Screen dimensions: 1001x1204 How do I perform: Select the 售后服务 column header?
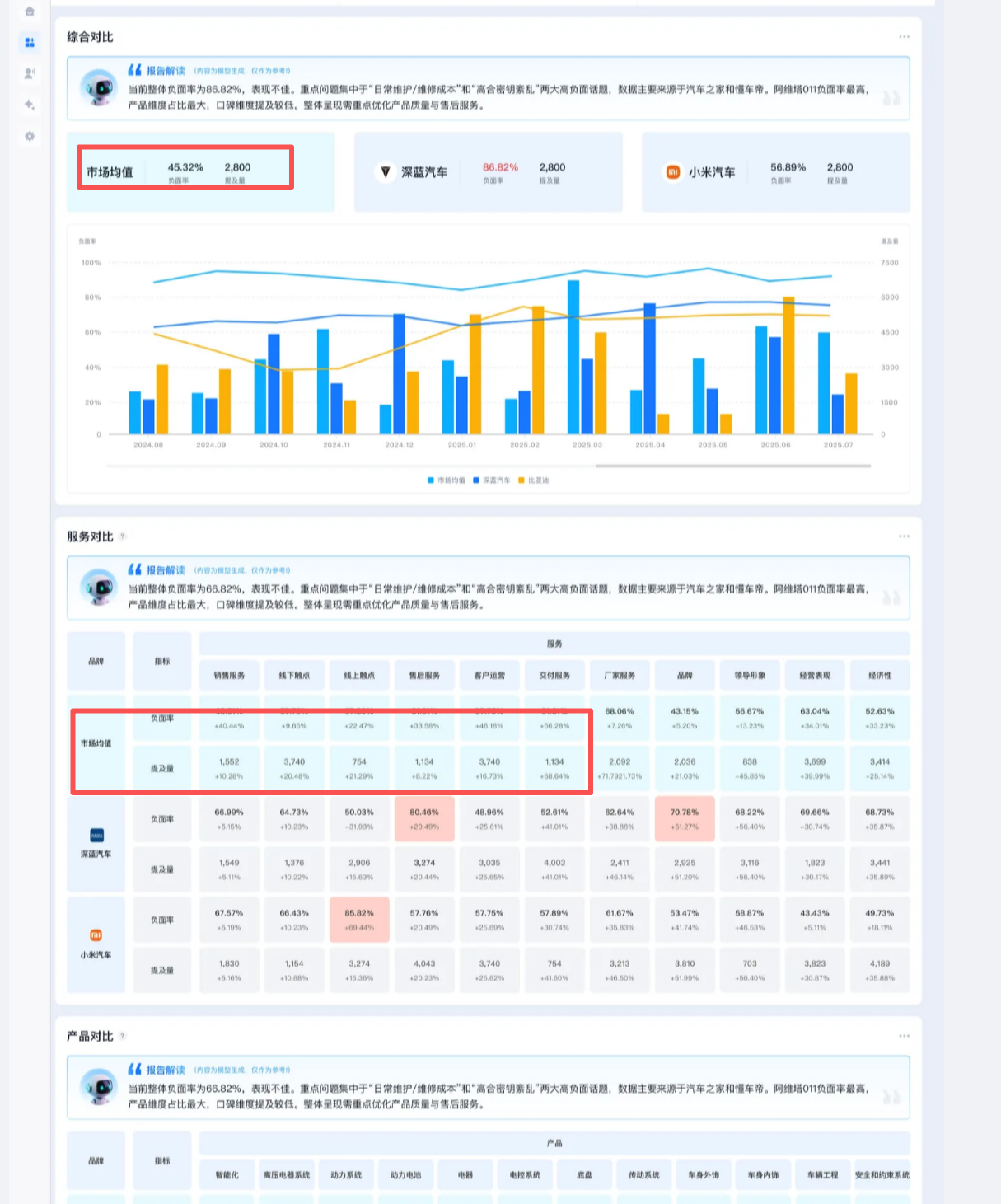424,675
